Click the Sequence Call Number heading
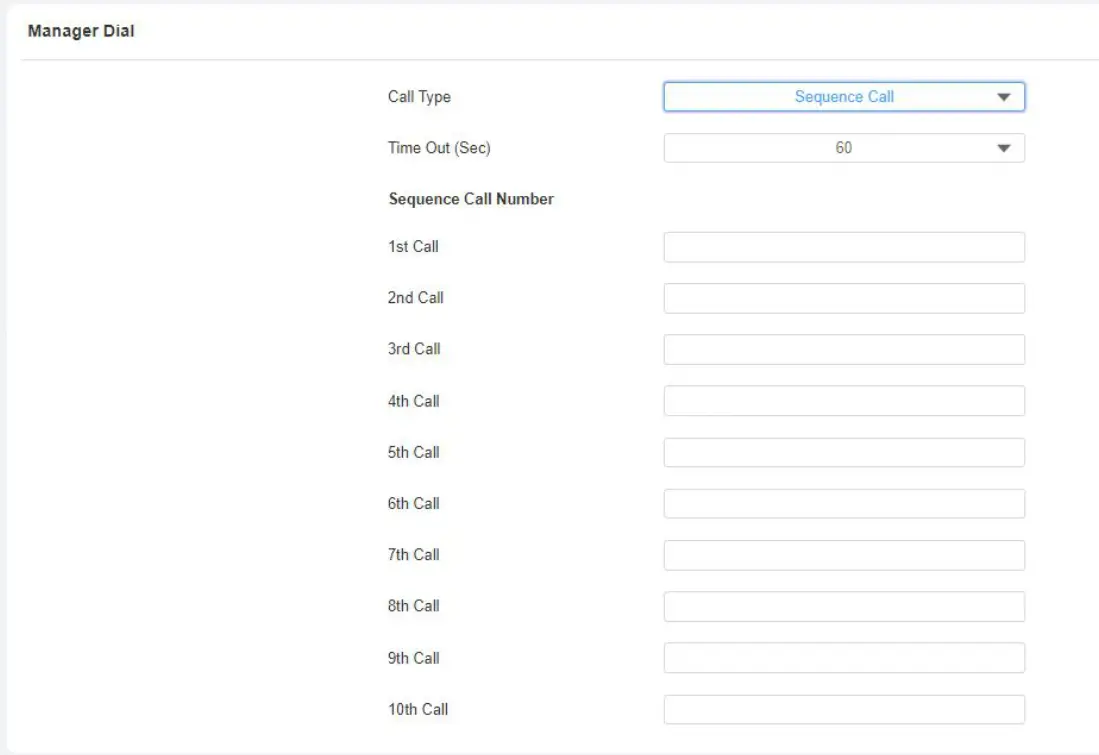Screen dimensions: 1099x755 point(471,199)
